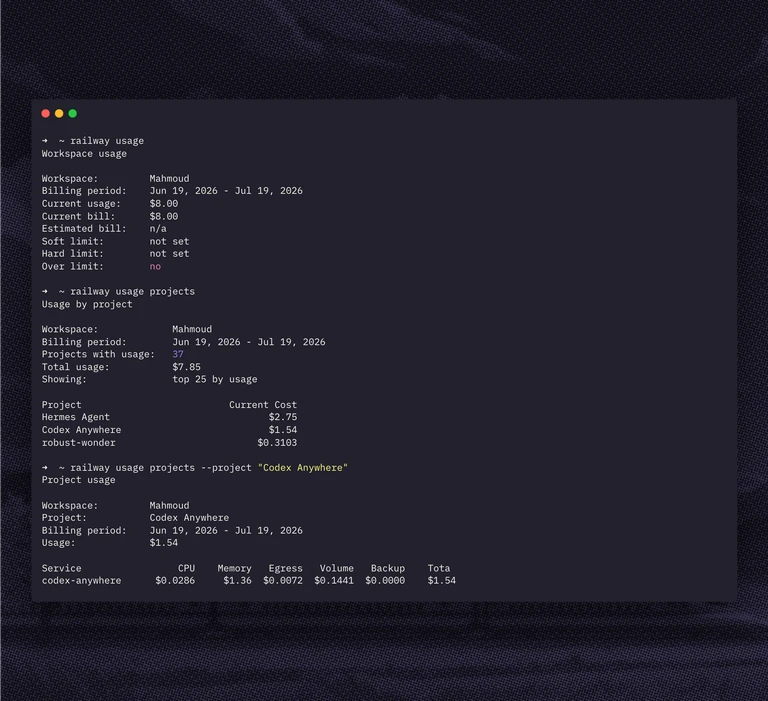Click the 'Egress' column header
Viewport: 768px width, 701px height.
(x=286, y=568)
